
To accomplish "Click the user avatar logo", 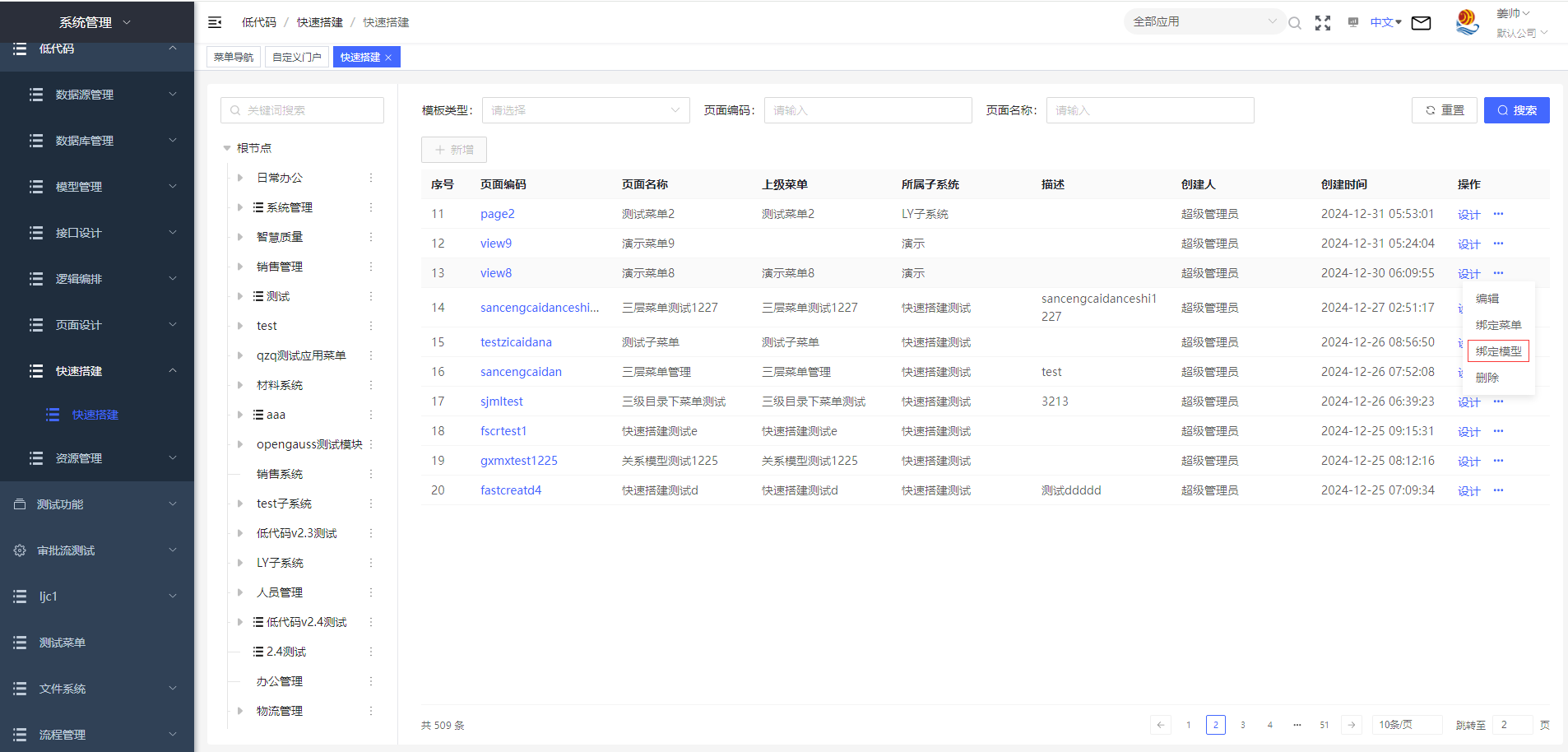I will pyautogui.click(x=1467, y=22).
